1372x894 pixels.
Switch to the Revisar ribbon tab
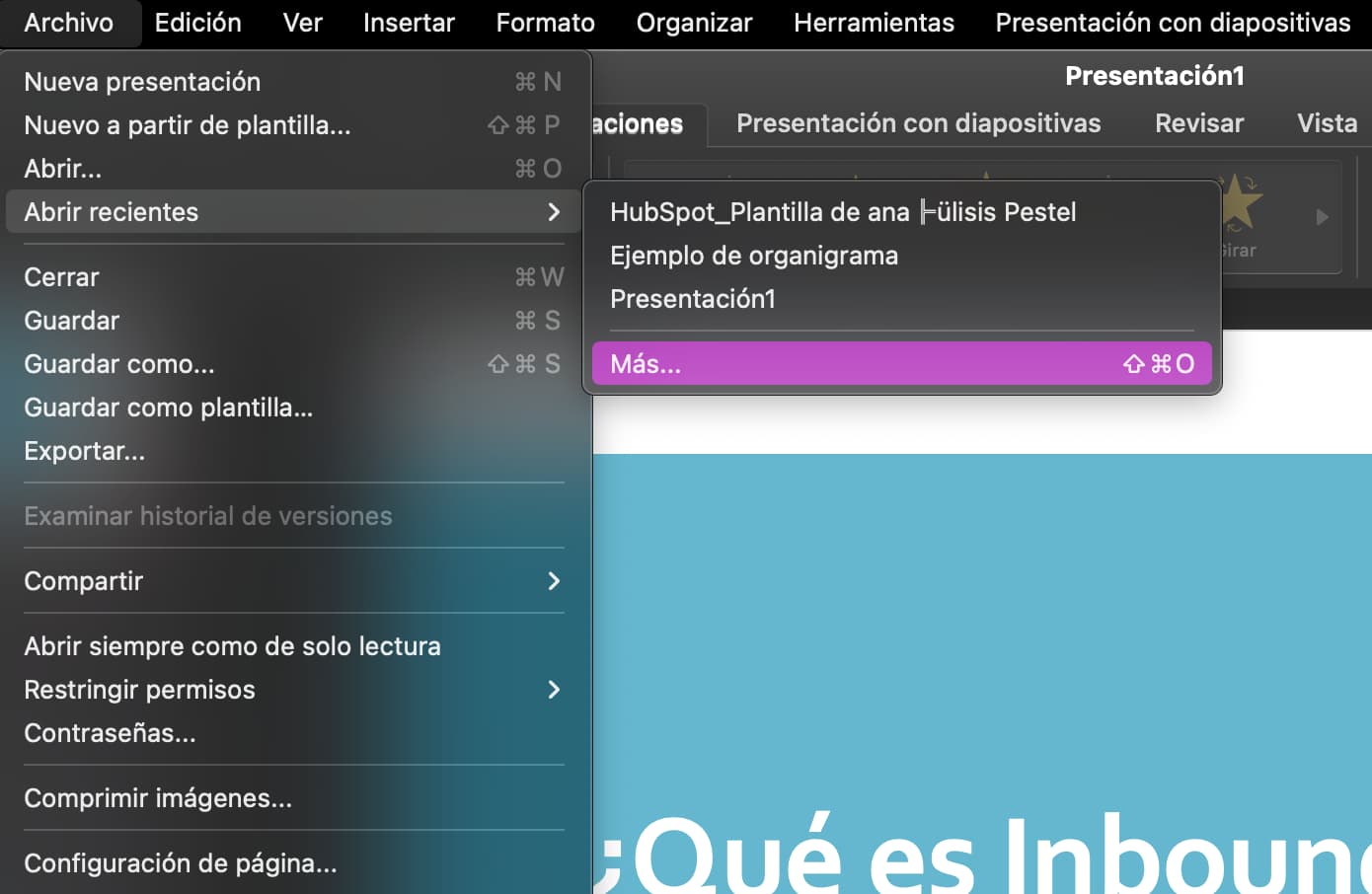pyautogui.click(x=1198, y=122)
